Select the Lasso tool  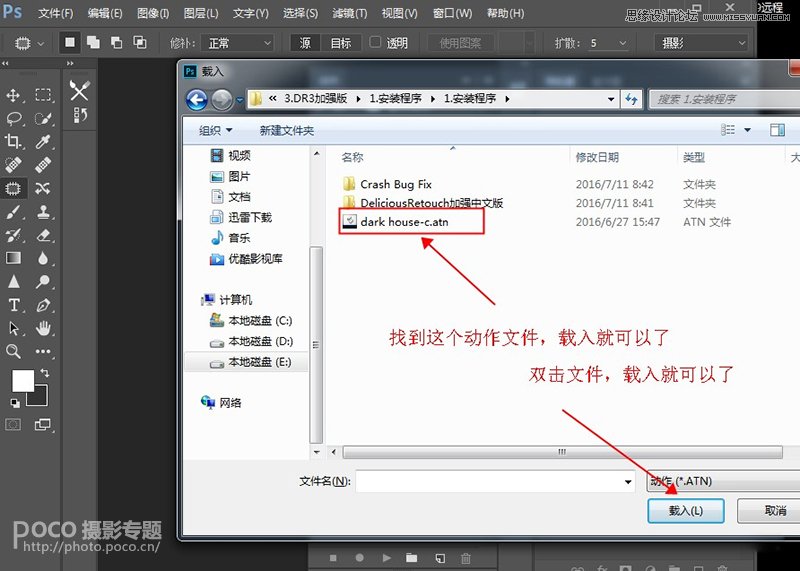tap(14, 118)
